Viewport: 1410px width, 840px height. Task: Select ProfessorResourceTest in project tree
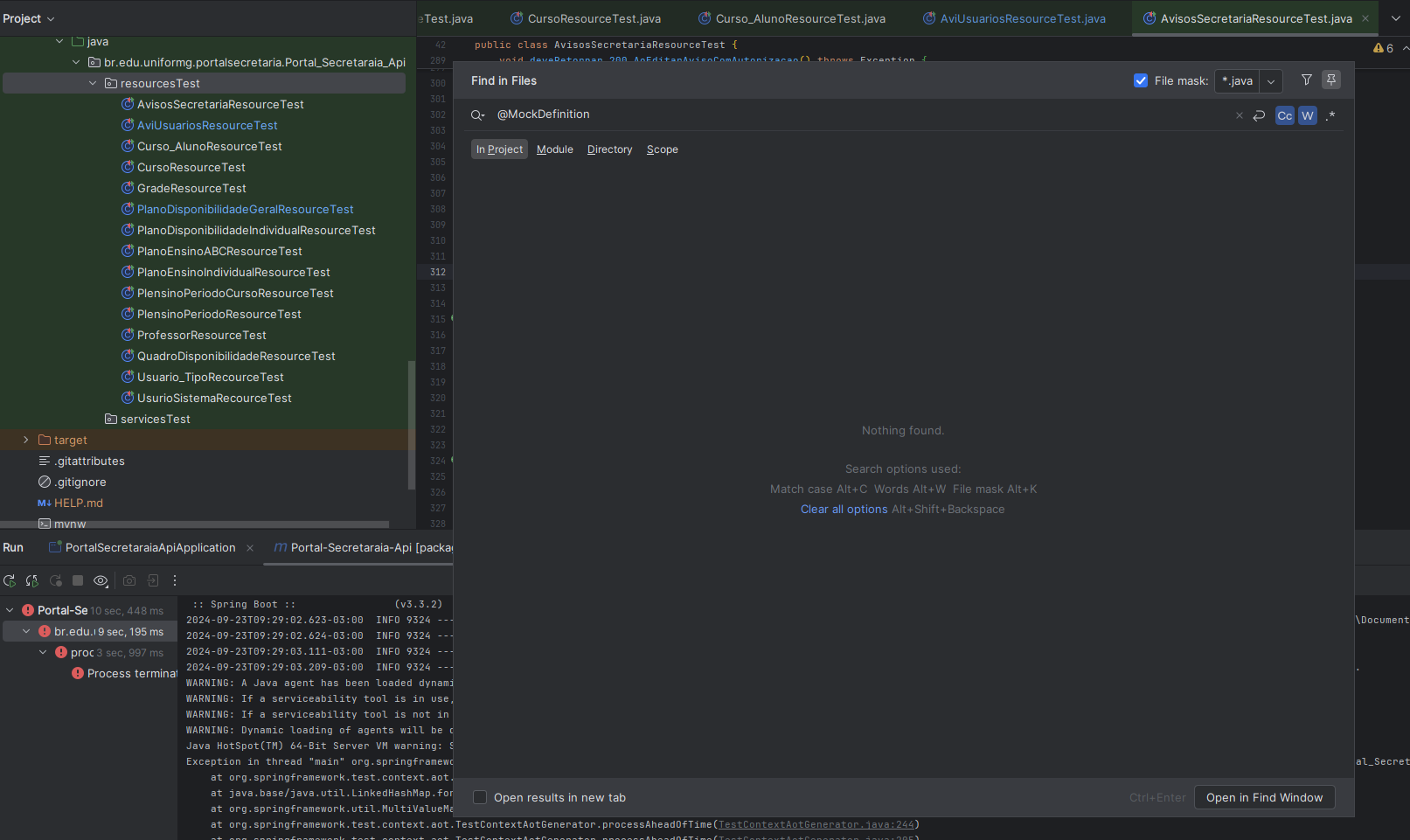coord(201,335)
